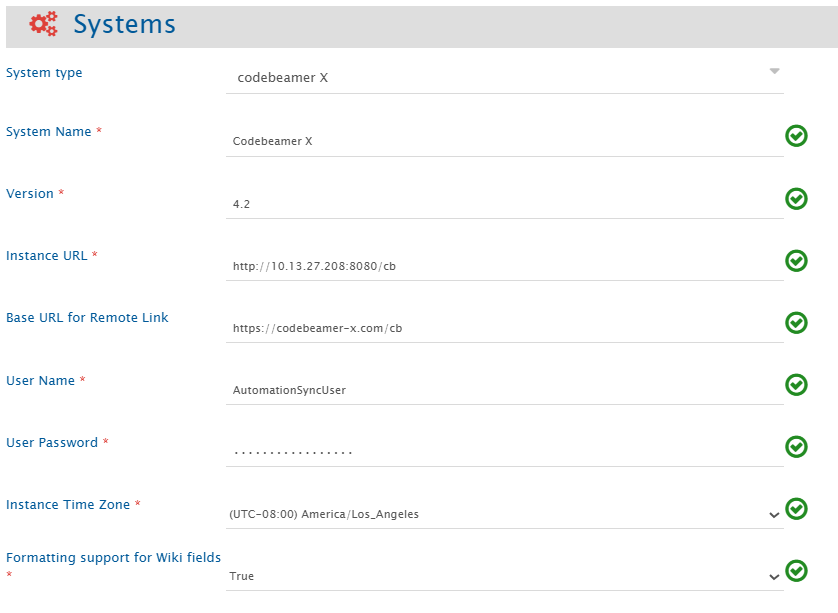This screenshot has width=838, height=613.
Task: Click the Instance Time Zone label
Action: [68, 505]
